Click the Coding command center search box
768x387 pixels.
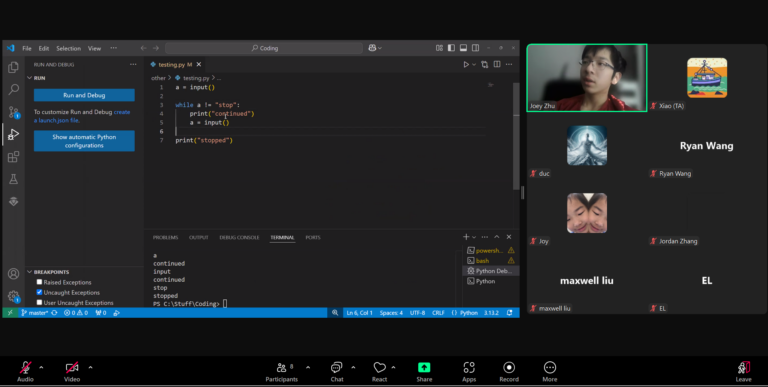[x=264, y=48]
